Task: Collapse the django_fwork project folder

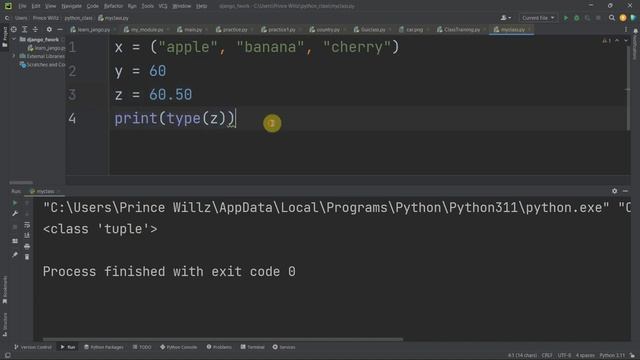Action: (x=14, y=40)
